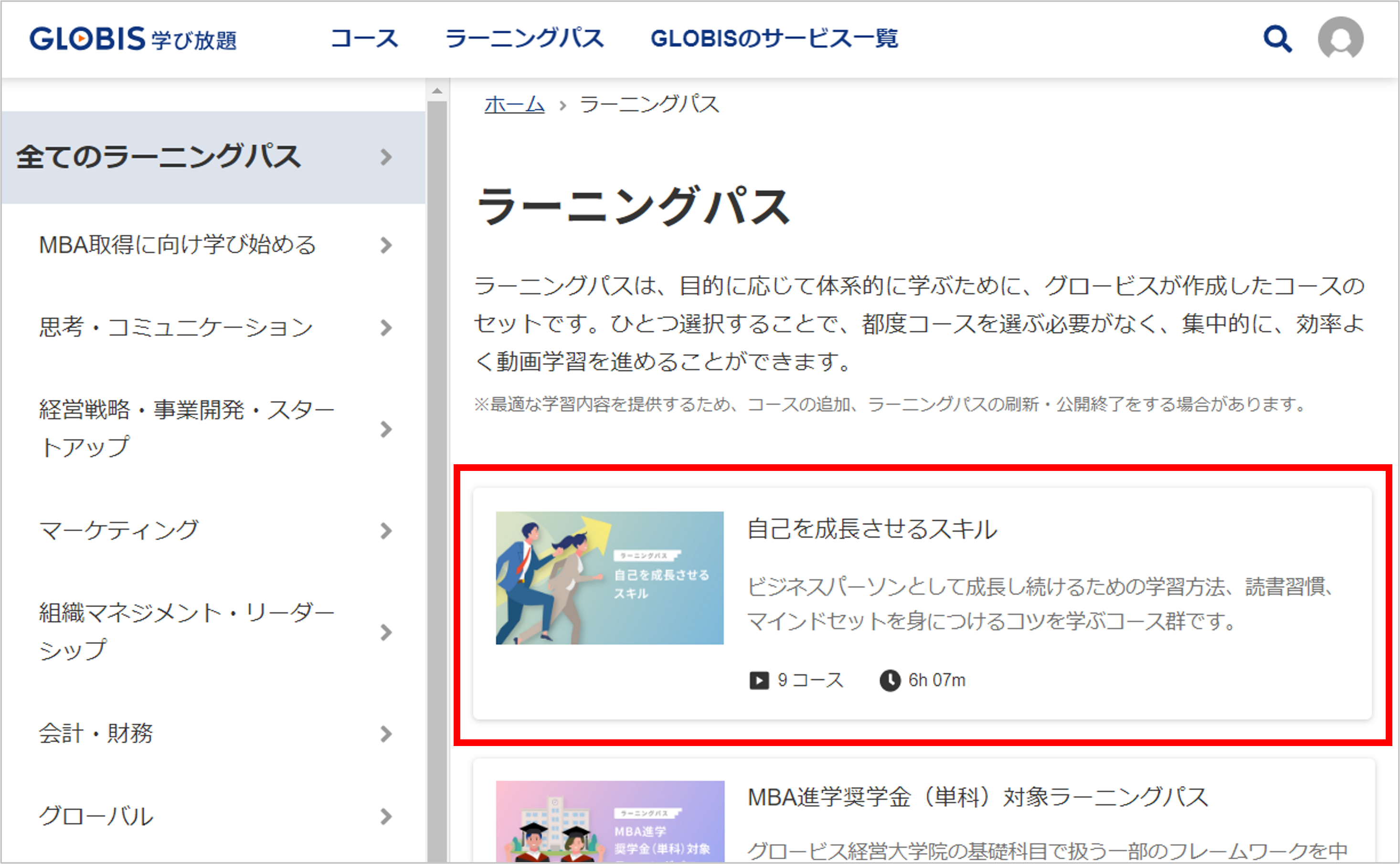Click the 自己を成長させるスキル card description
The height and width of the screenshot is (864, 1400).
pos(1042,603)
